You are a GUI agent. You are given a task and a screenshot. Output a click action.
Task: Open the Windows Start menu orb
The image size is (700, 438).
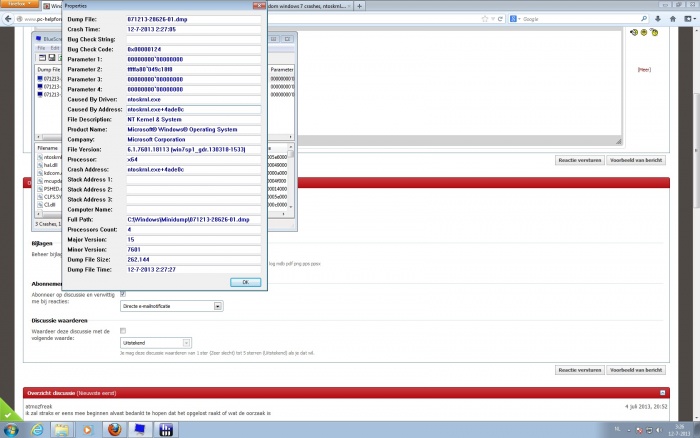click(x=11, y=430)
